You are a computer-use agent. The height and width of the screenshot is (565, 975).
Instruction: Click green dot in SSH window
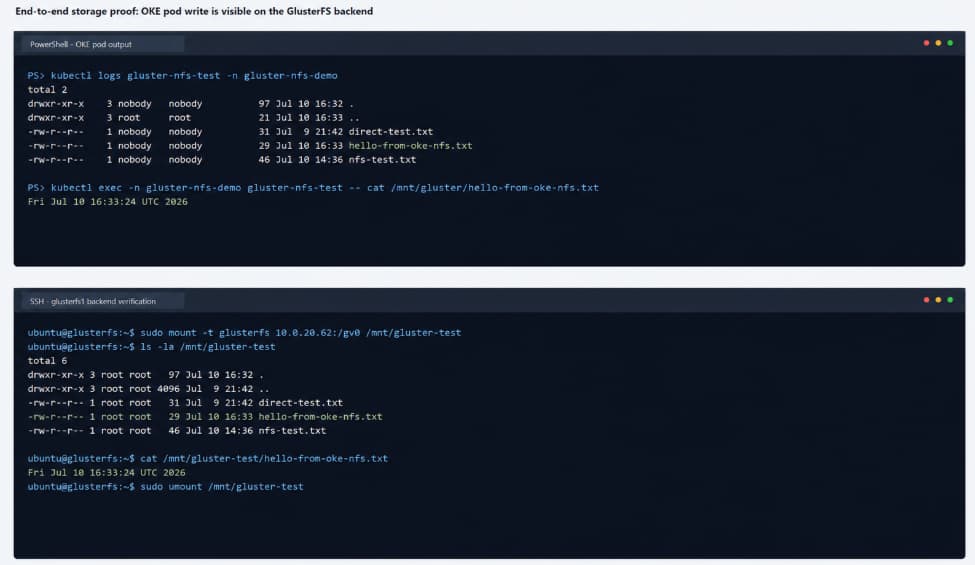click(x=950, y=300)
